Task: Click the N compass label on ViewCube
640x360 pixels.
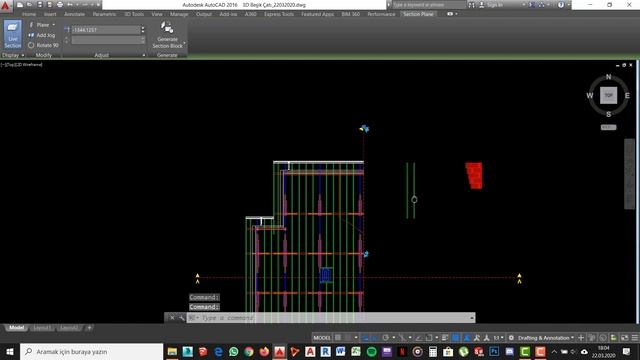Action: coord(608,77)
